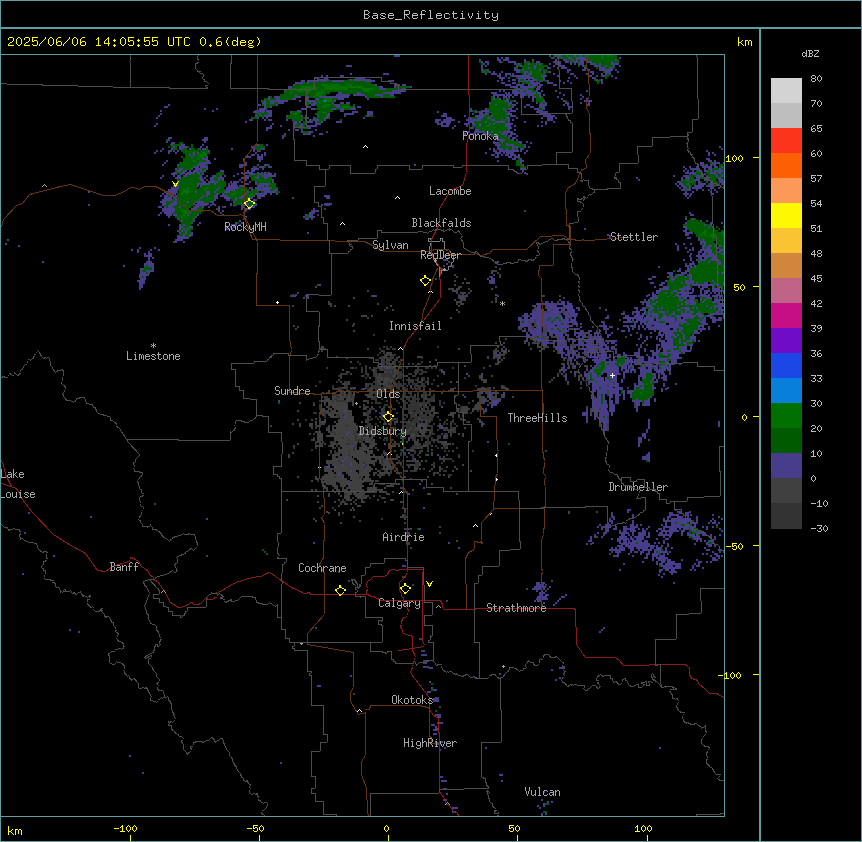862x842 pixels.
Task: Click the 50 tick on the right axis
Action: pos(739,287)
